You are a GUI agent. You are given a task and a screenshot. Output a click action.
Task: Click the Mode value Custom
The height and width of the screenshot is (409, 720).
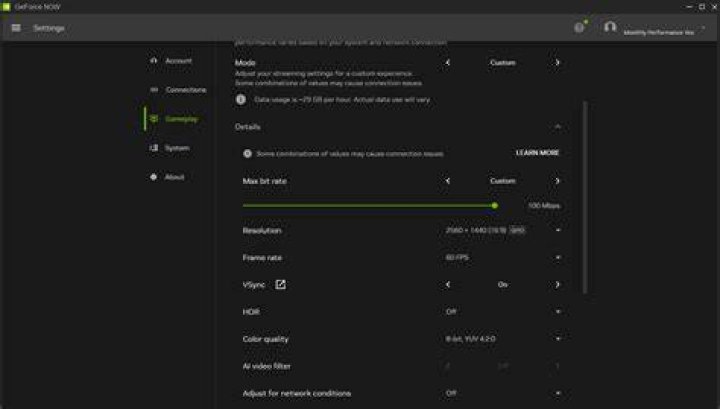503,62
